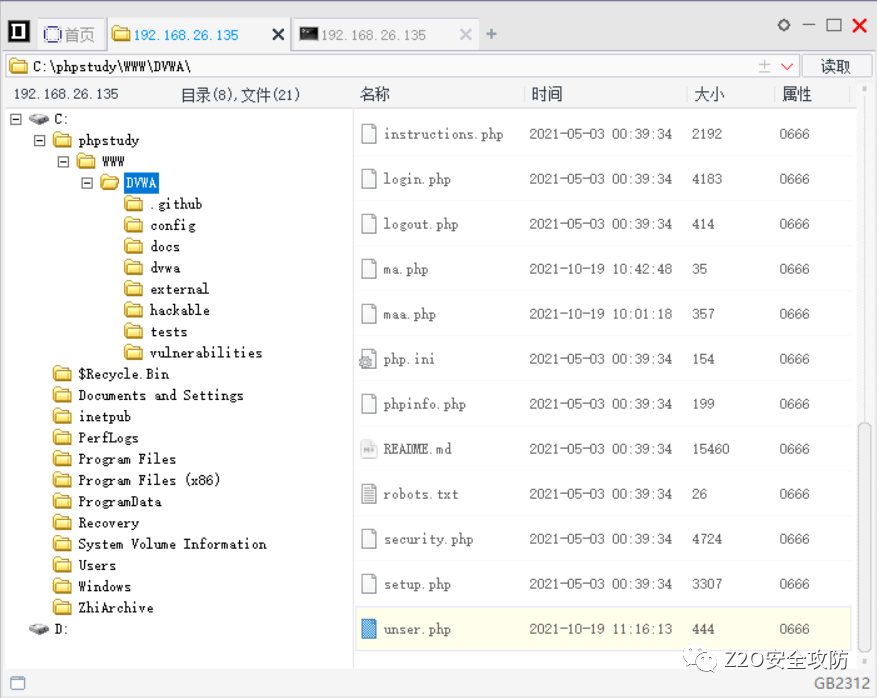Select the Recovery folder

(x=109, y=522)
